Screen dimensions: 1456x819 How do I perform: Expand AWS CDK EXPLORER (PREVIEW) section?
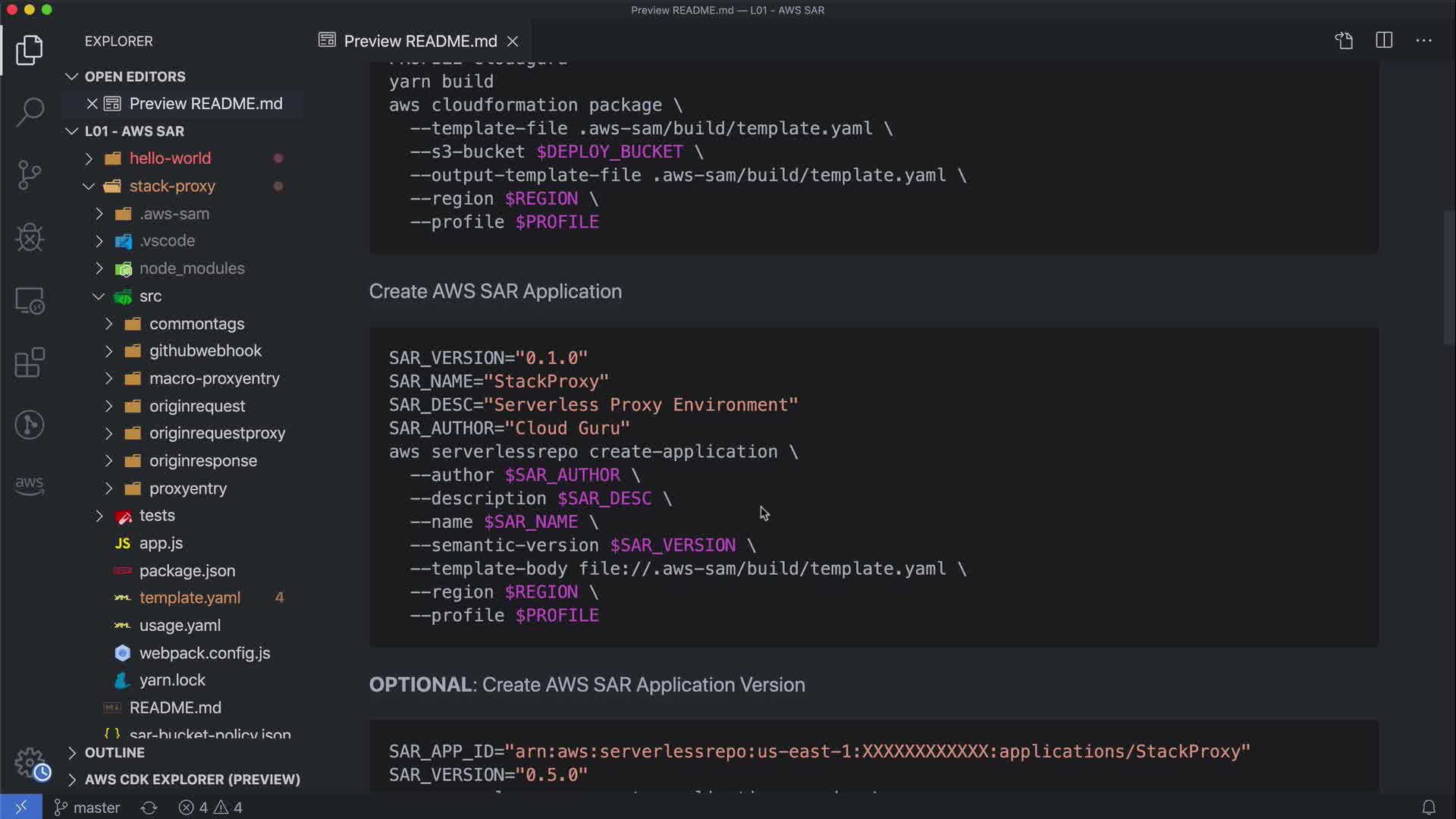click(192, 780)
